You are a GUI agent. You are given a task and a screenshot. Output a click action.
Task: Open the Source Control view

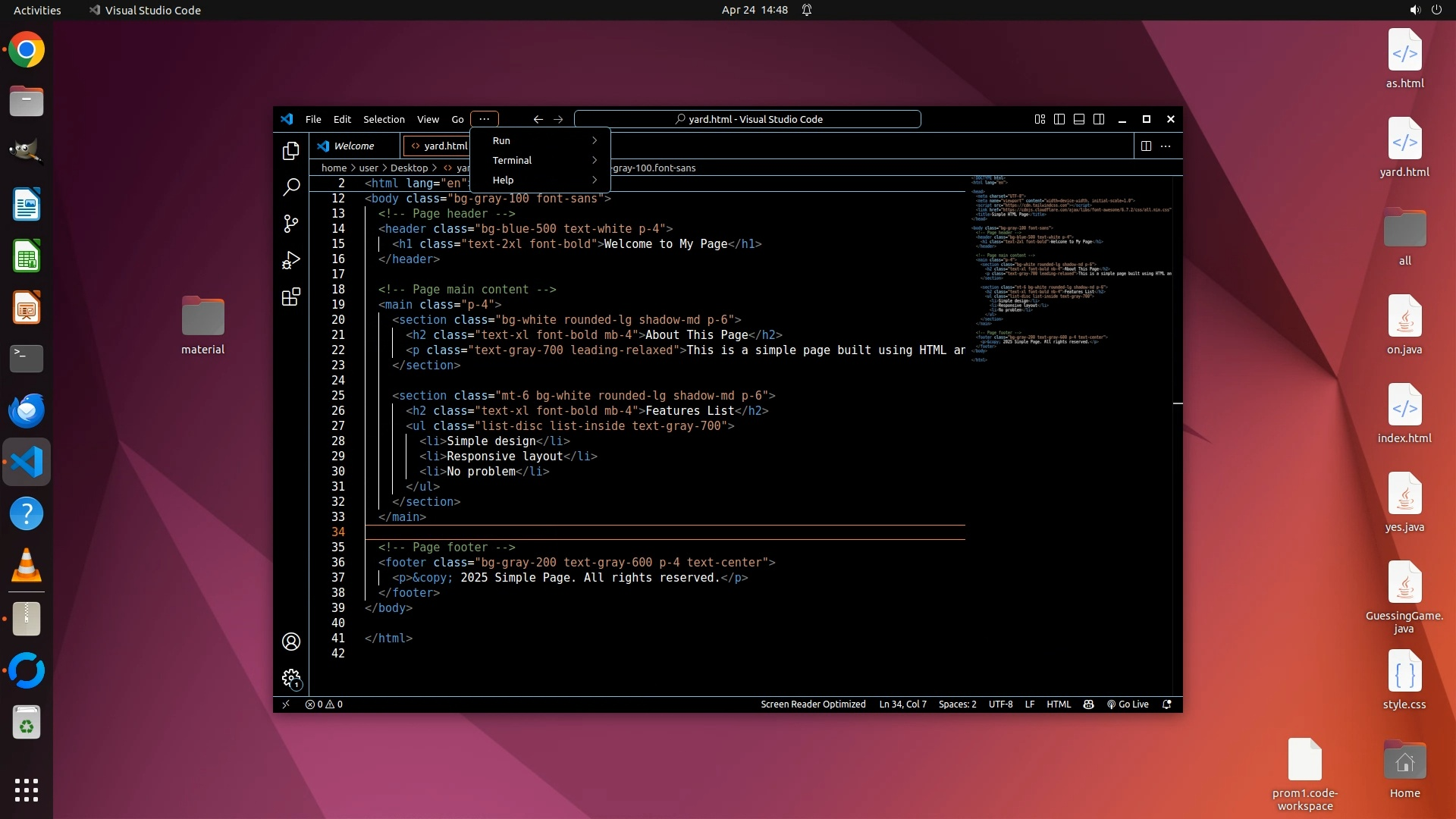pos(291,223)
